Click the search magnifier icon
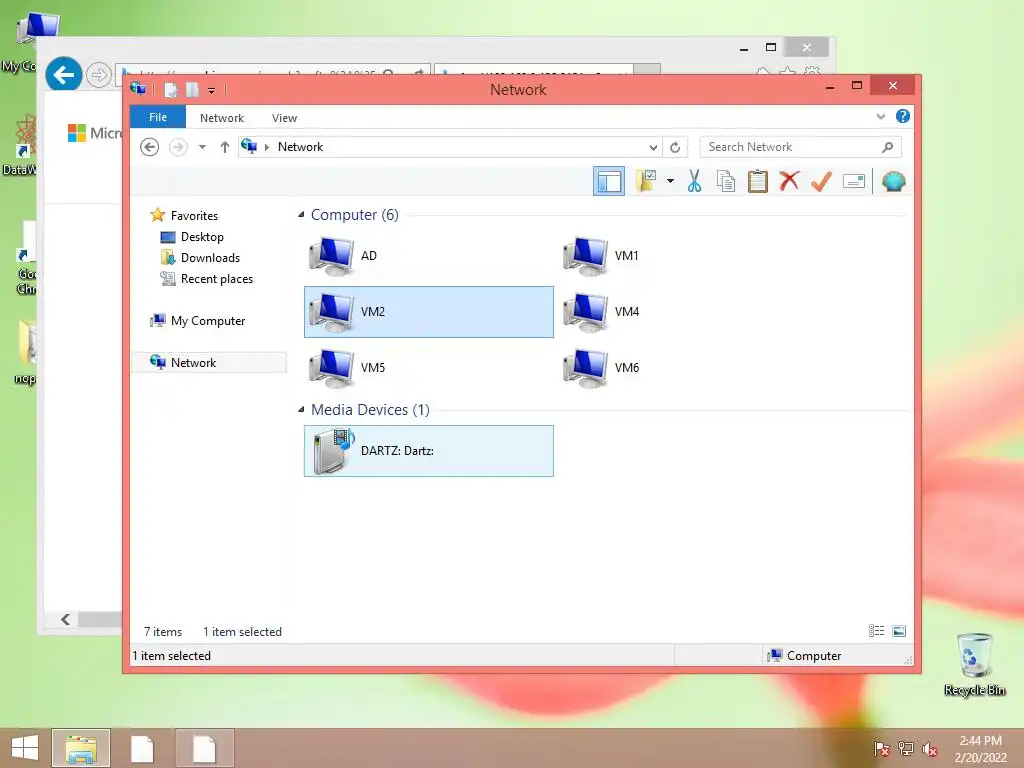1024x768 pixels. pyautogui.click(x=887, y=147)
